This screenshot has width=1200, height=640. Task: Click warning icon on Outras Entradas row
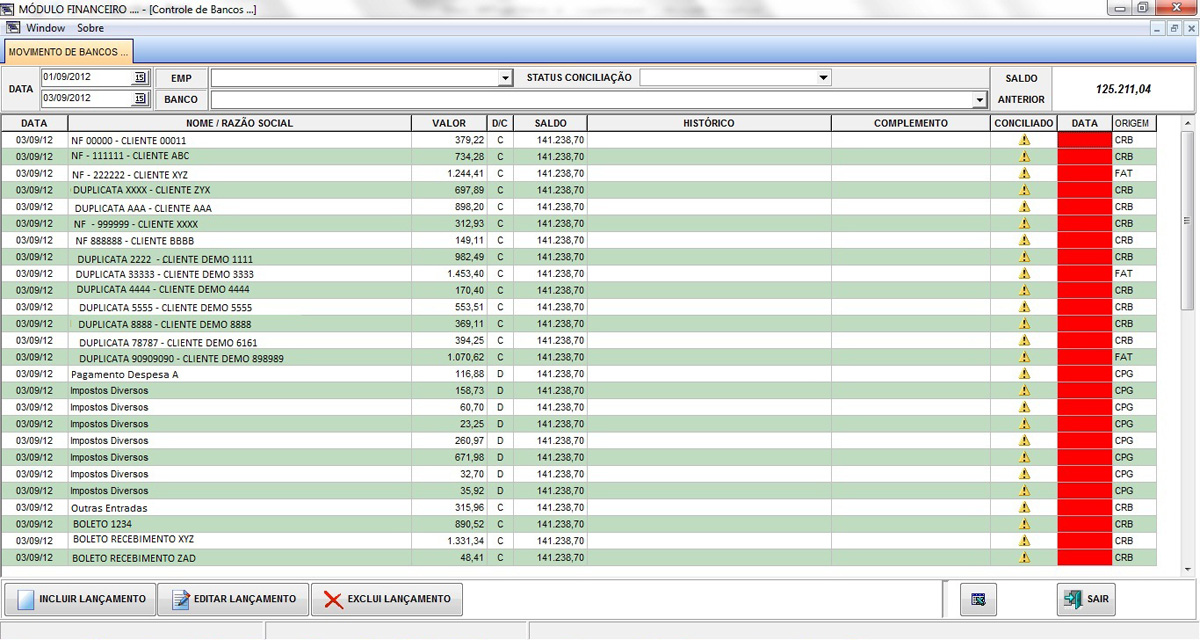(x=1024, y=507)
